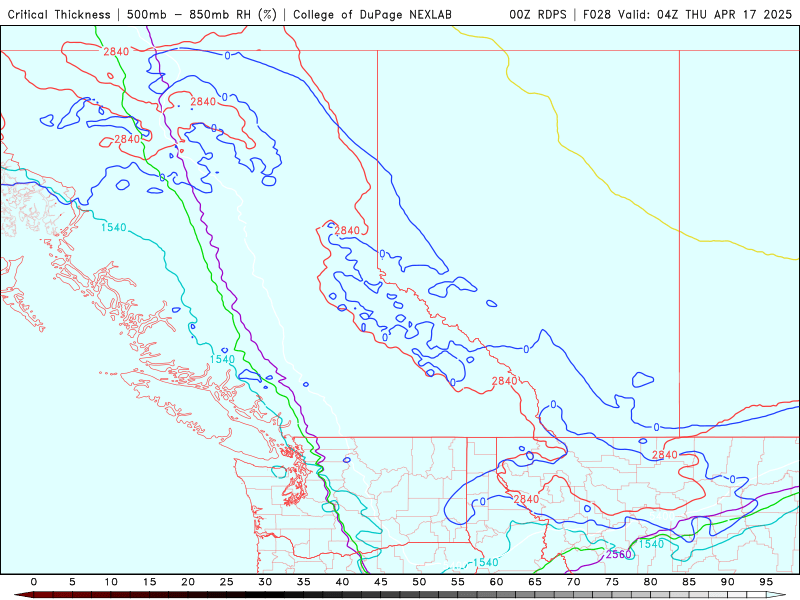Click color bar tick label '20'
Image resolution: width=800 pixels, height=600 pixels.
(188, 582)
